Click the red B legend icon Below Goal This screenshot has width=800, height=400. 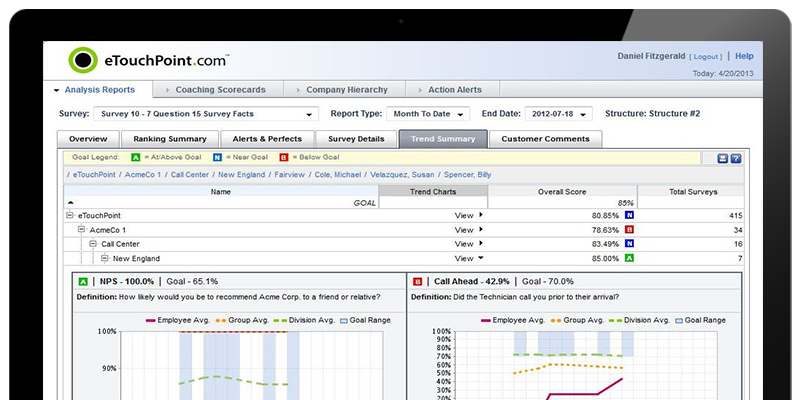pyautogui.click(x=284, y=158)
